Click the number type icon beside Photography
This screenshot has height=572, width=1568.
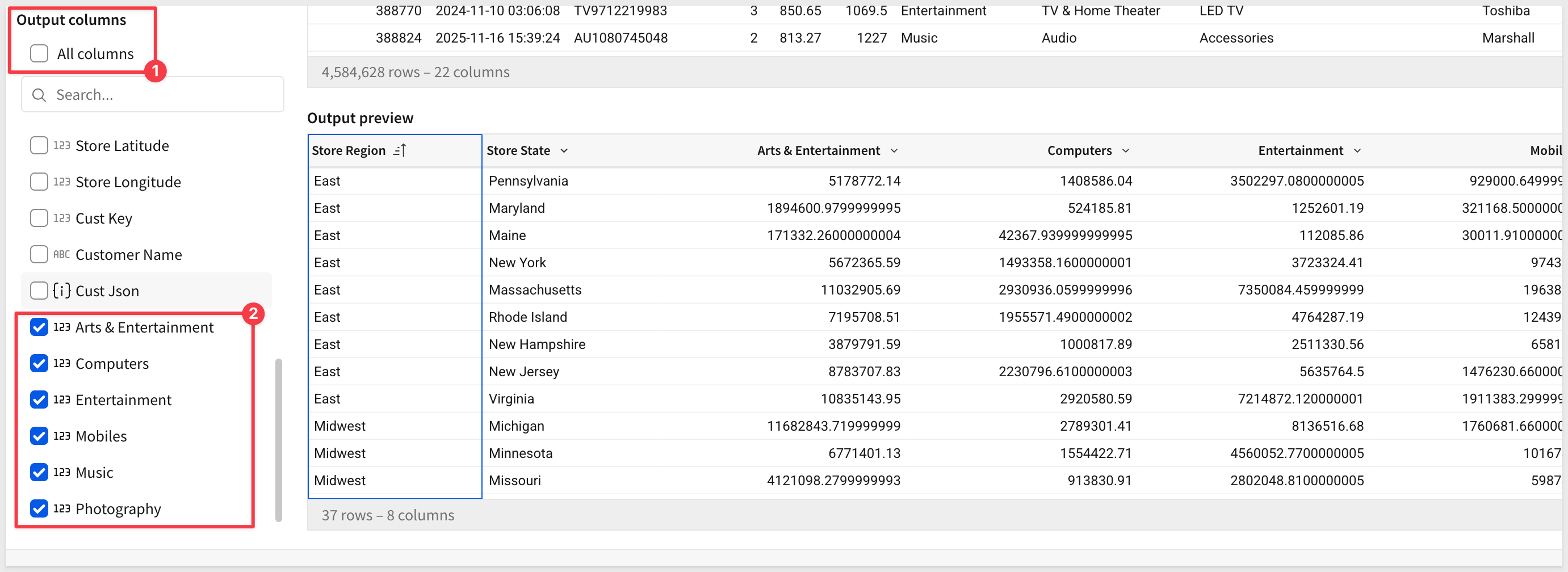coord(61,508)
